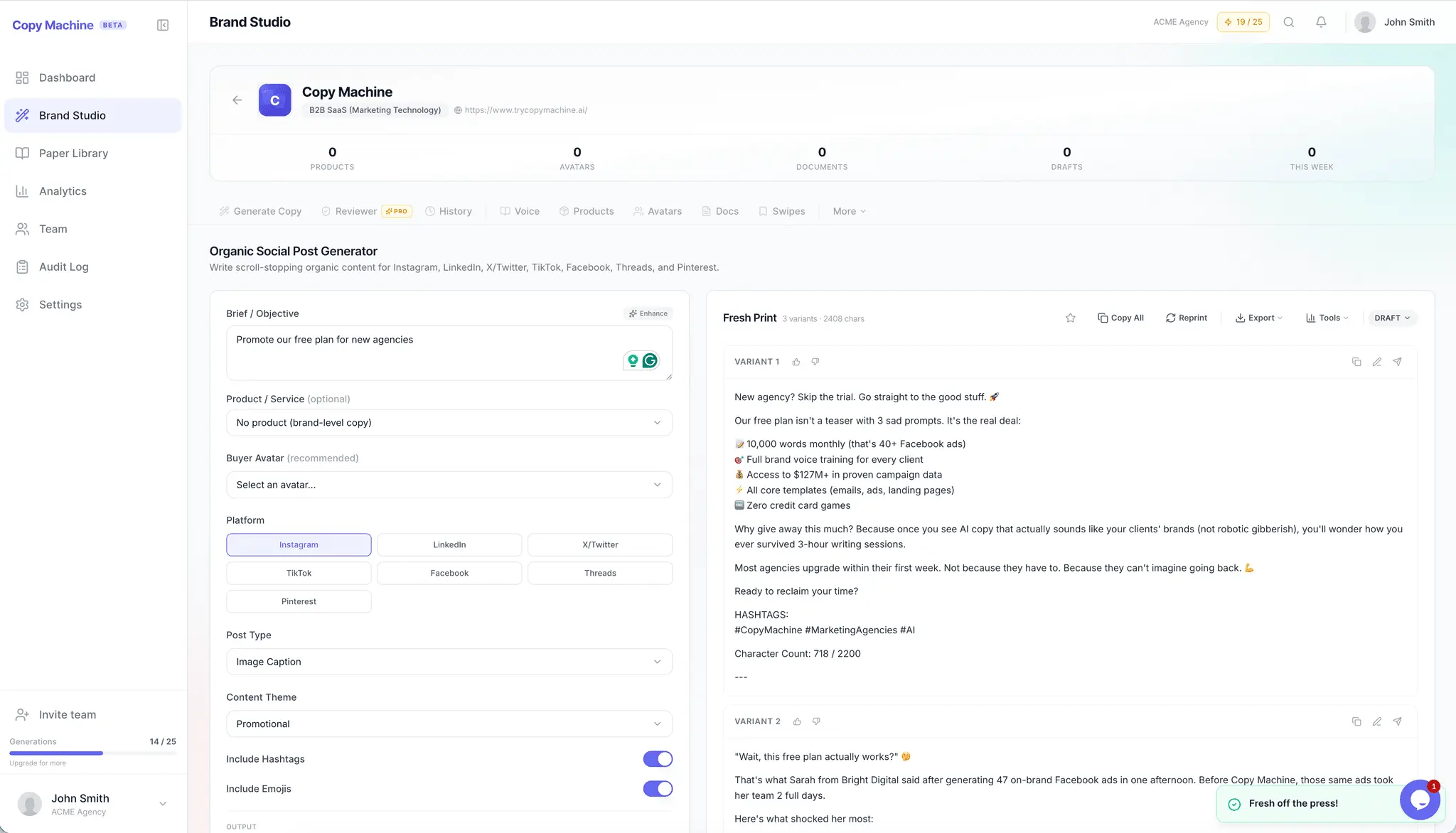The image size is (1456, 833).
Task: Open Product / Service dropdown
Action: click(449, 423)
